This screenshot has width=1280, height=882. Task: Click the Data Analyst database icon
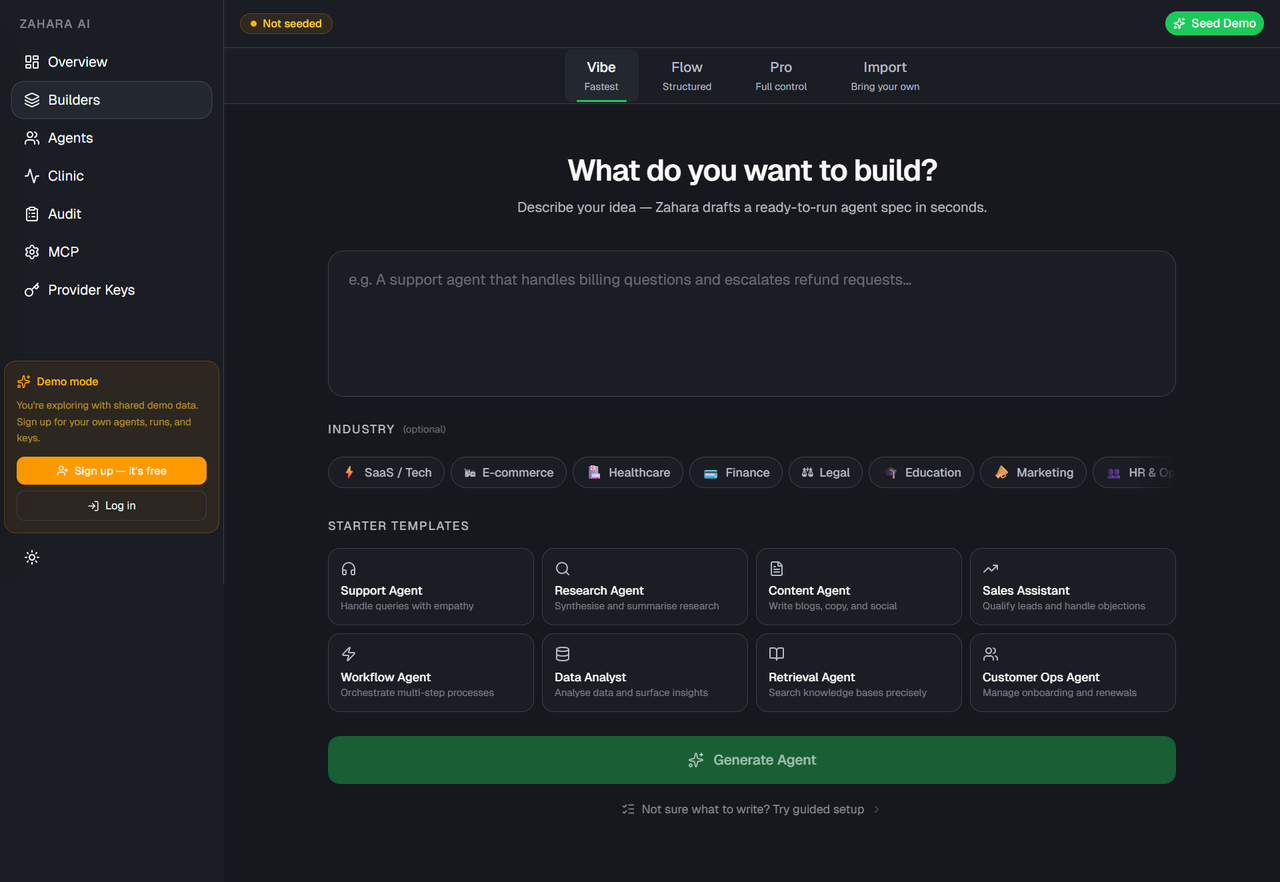pyautogui.click(x=563, y=654)
